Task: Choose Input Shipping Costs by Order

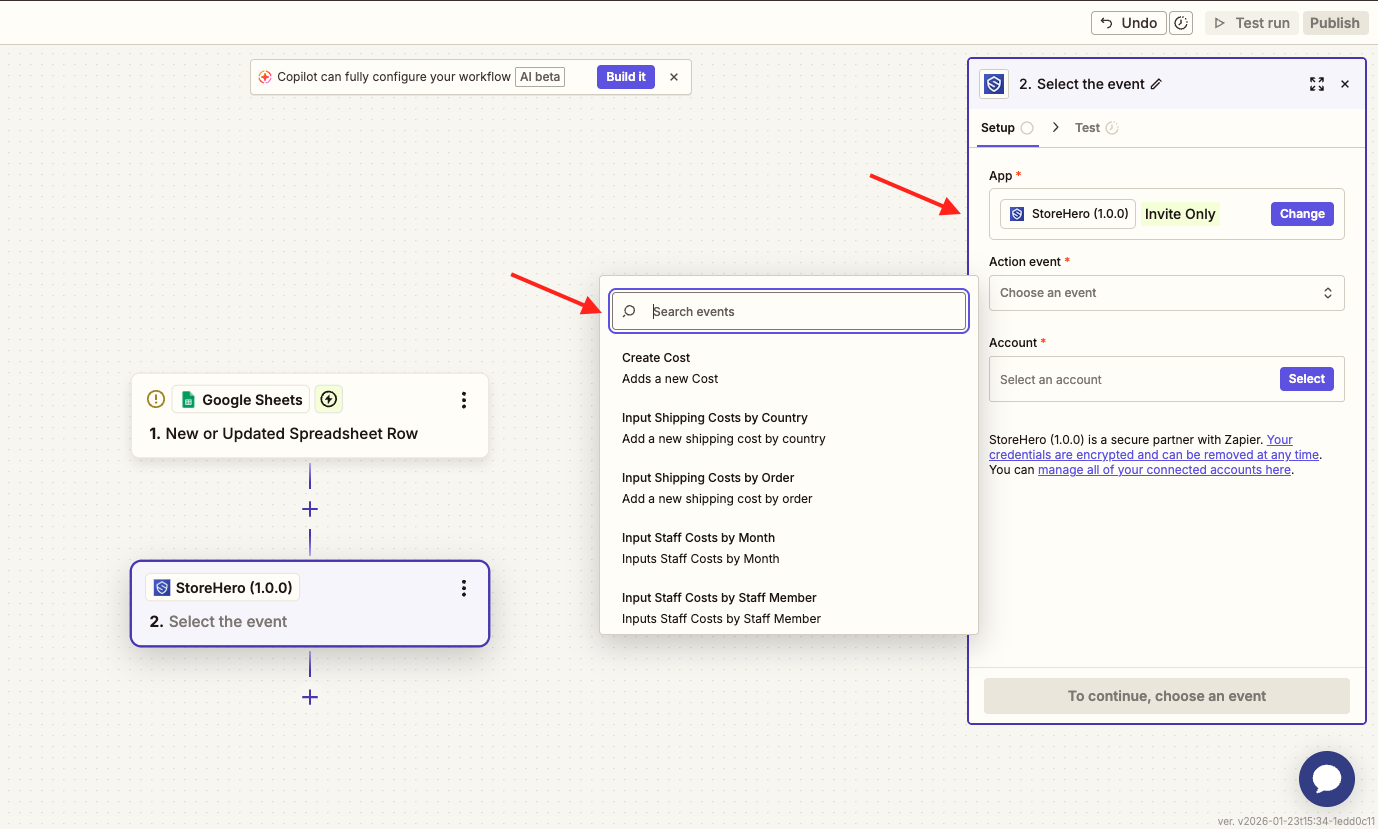Action: [x=789, y=488]
